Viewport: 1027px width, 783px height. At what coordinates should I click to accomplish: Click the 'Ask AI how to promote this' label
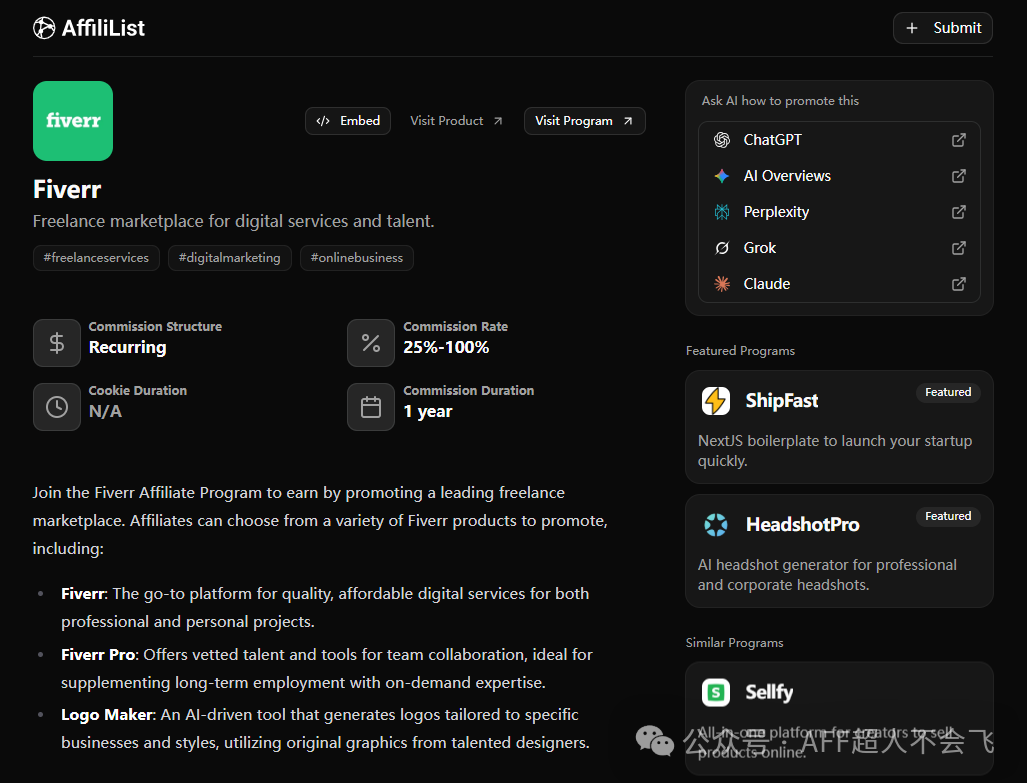click(780, 100)
